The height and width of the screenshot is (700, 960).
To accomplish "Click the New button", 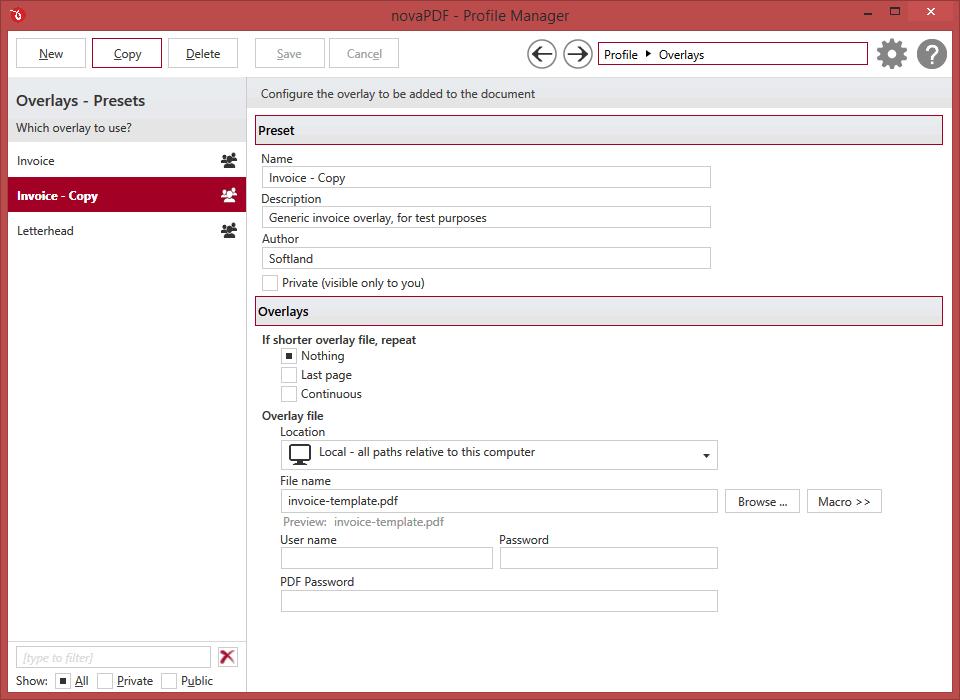I will pos(51,53).
